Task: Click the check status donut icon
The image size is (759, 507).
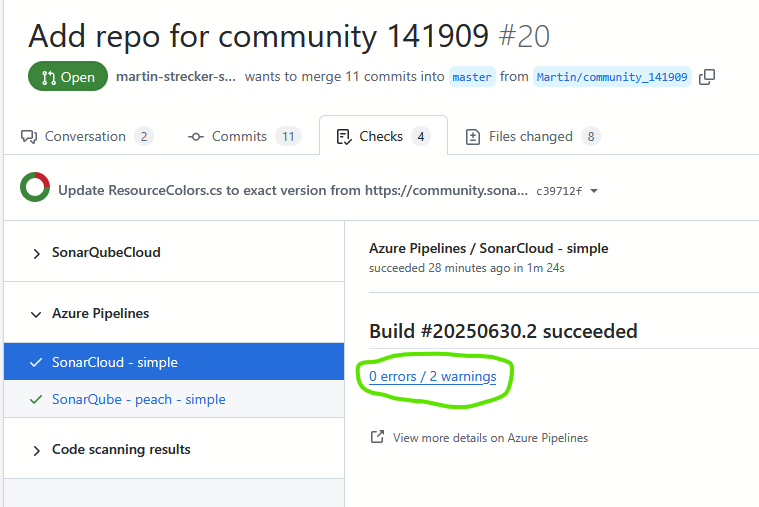Action: [35, 187]
